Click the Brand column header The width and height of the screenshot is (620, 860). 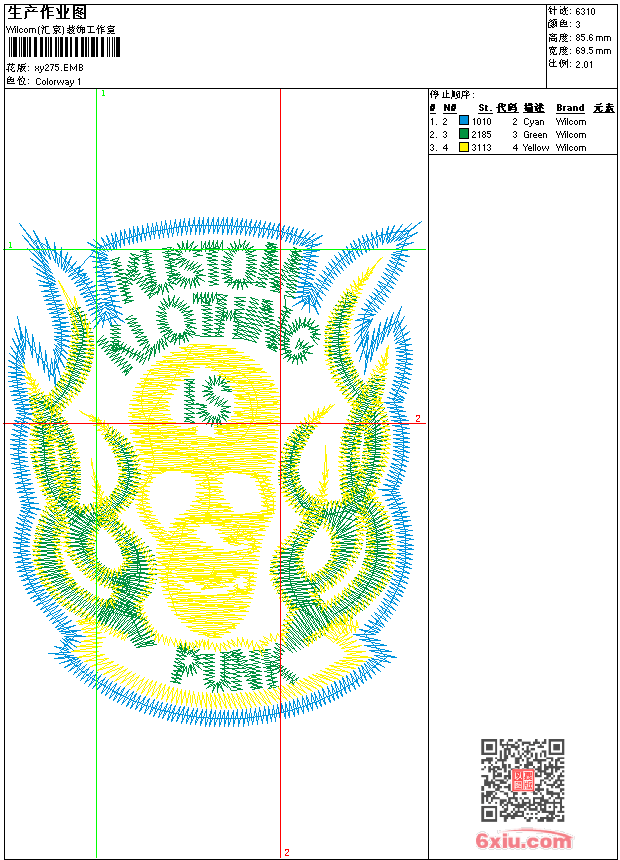(x=570, y=108)
